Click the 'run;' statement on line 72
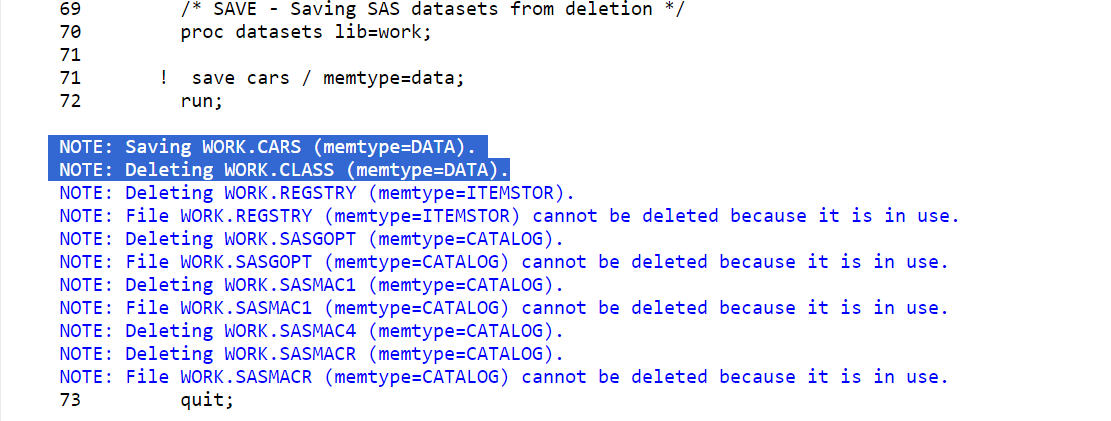 click(202, 101)
